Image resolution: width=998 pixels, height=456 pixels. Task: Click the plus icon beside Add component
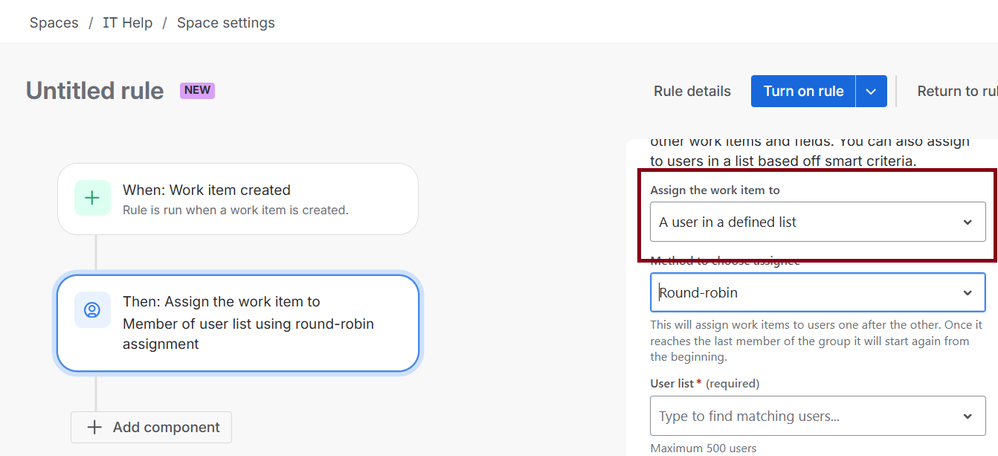click(95, 427)
